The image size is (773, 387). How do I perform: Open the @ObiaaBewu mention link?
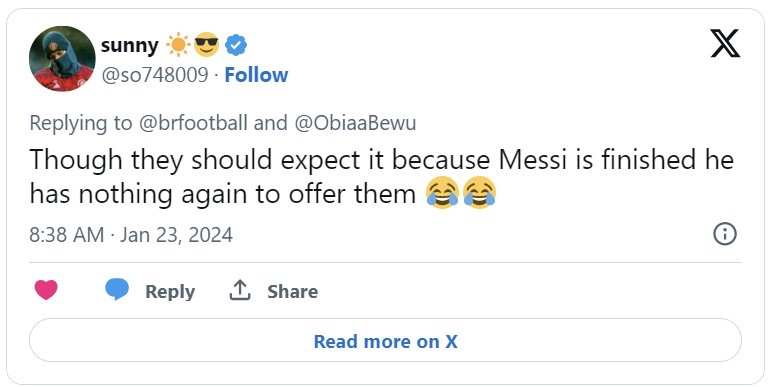(x=355, y=123)
